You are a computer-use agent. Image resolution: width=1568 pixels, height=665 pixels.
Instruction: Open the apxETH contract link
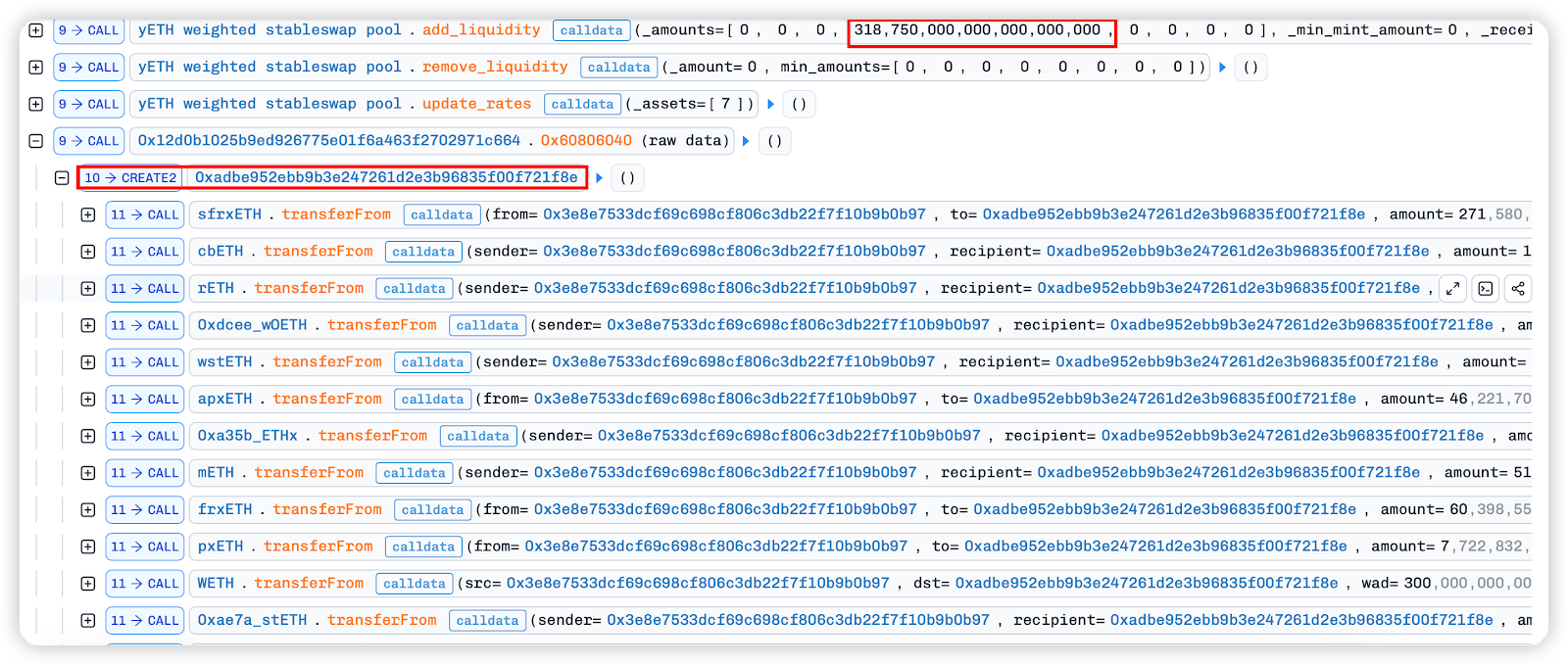[224, 399]
